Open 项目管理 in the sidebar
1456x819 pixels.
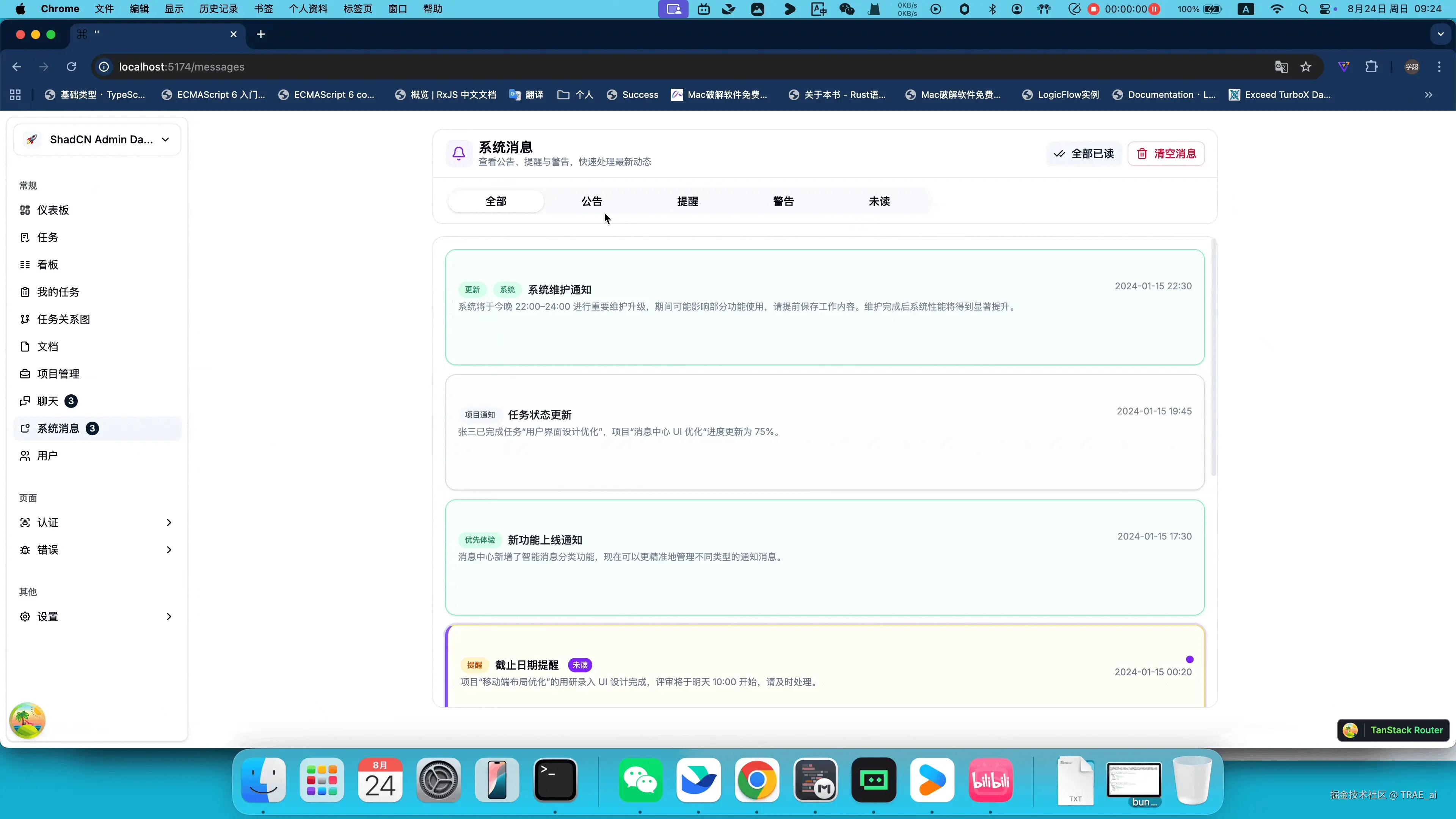point(58,373)
